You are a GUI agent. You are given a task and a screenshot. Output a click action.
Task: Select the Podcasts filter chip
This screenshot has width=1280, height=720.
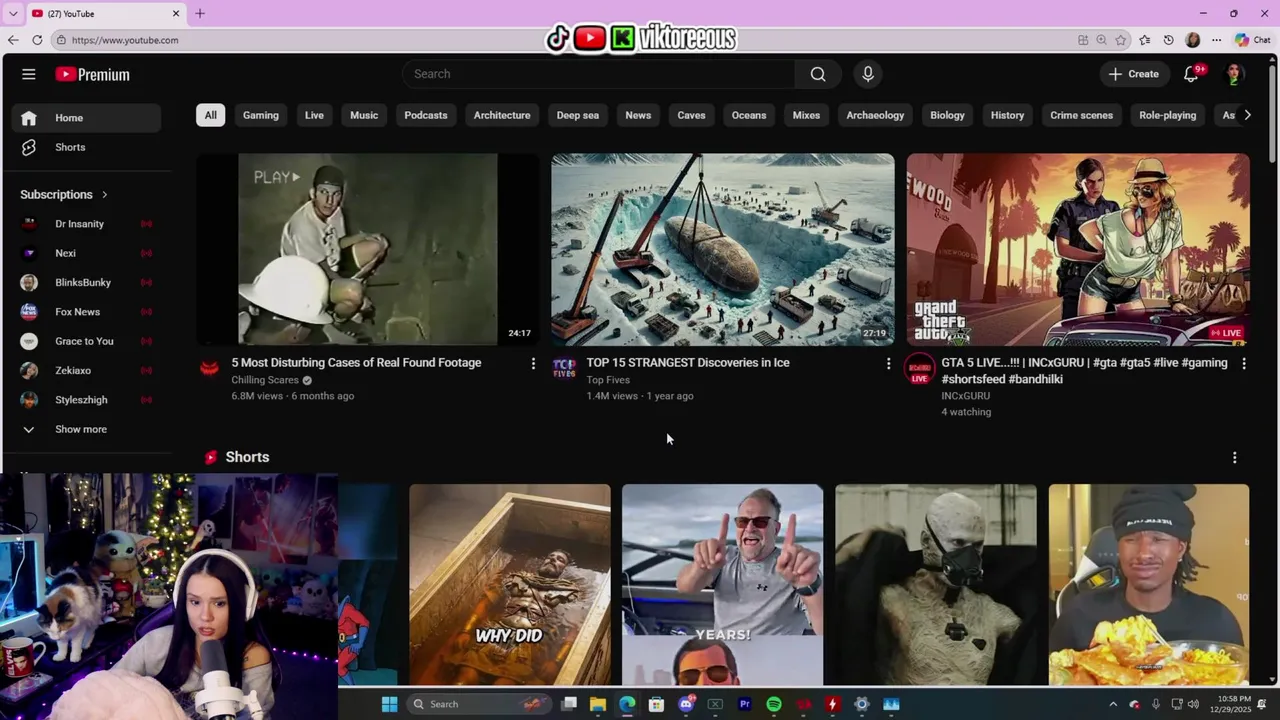tap(426, 115)
